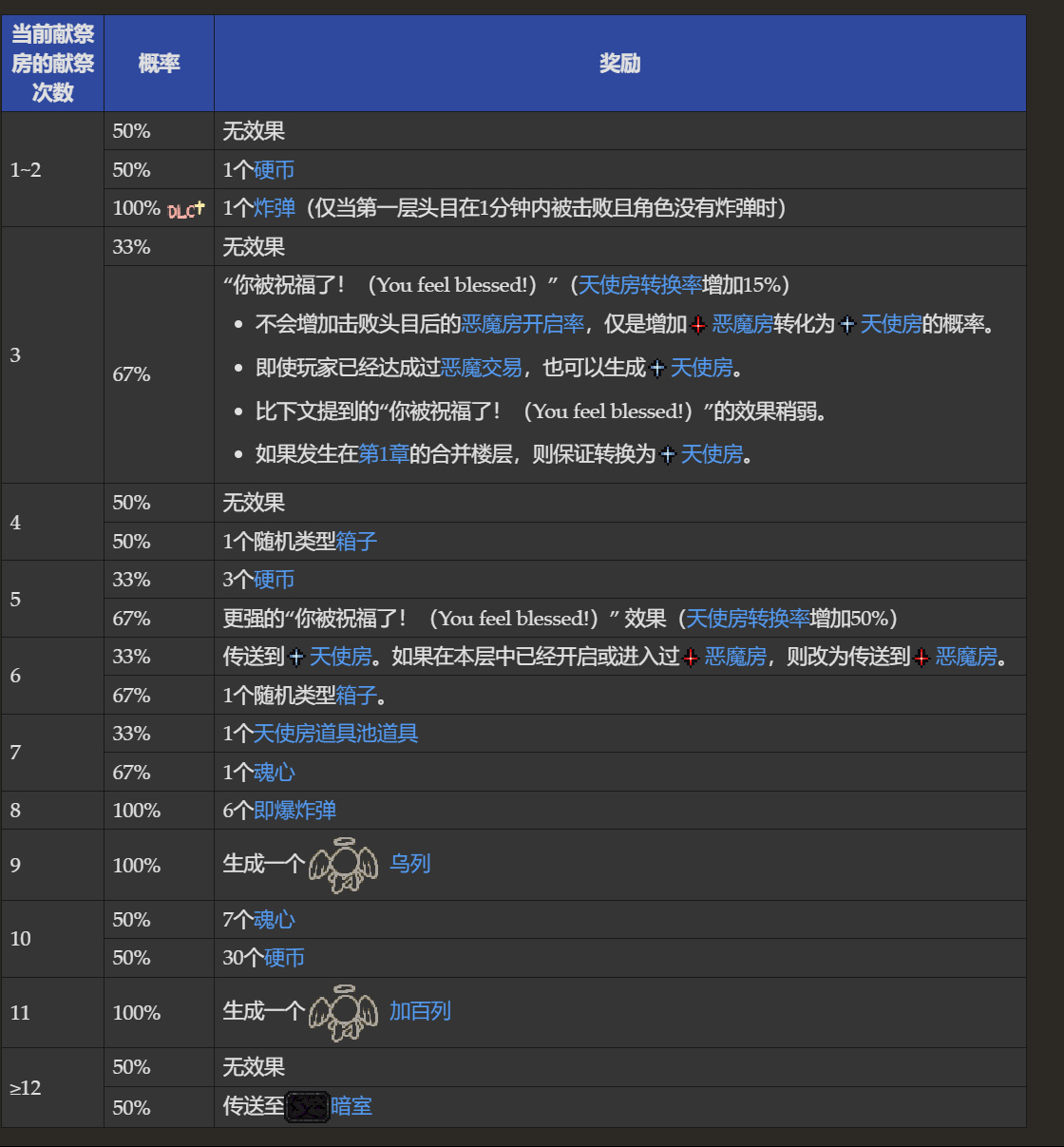Image resolution: width=1064 pixels, height=1147 pixels.
Task: Click the angel image next to 乌列
Action: tap(344, 865)
